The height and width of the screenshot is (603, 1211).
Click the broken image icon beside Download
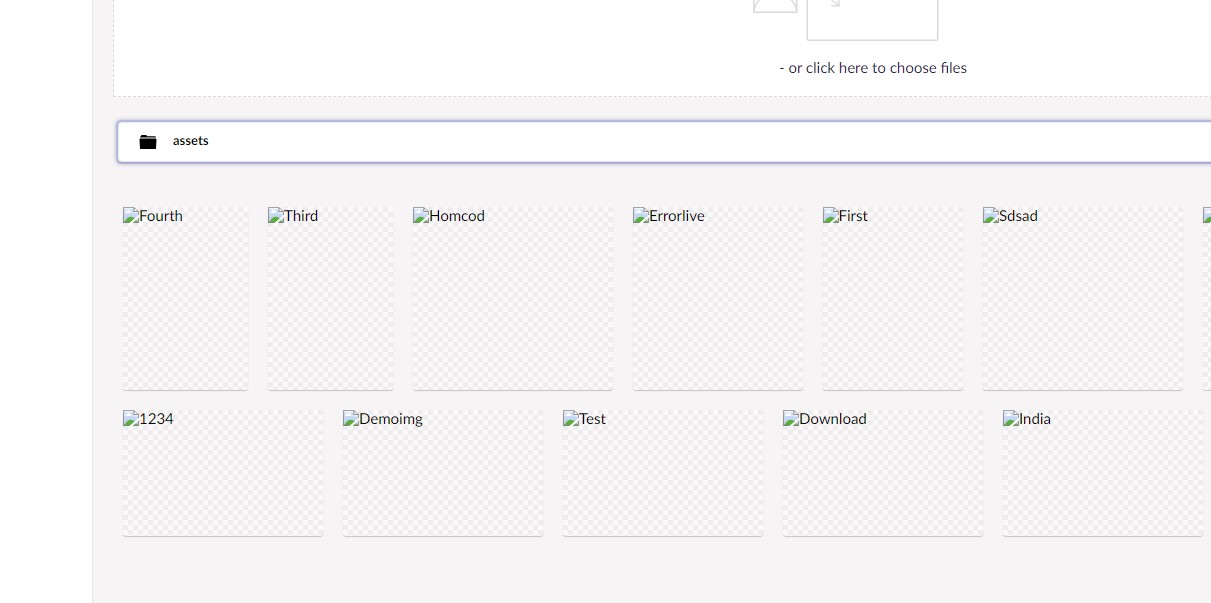791,419
